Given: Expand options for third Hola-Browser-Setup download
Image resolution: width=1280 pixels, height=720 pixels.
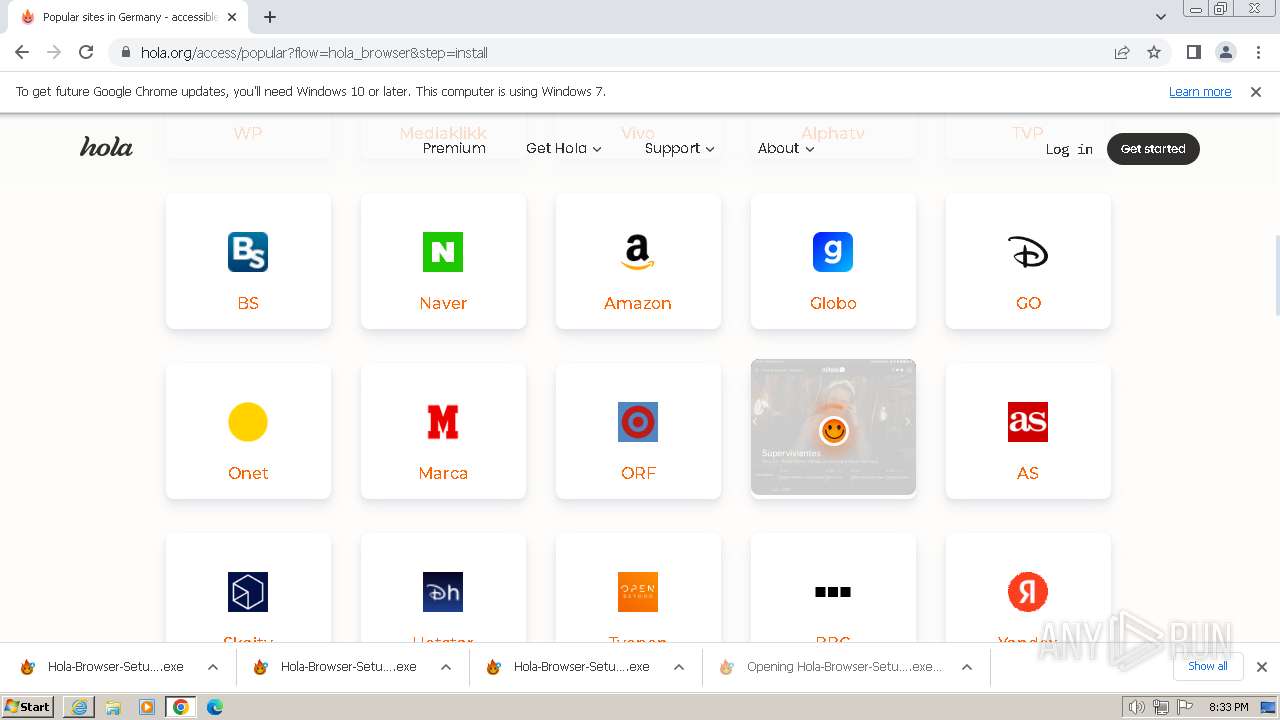Looking at the screenshot, I should [x=679, y=667].
